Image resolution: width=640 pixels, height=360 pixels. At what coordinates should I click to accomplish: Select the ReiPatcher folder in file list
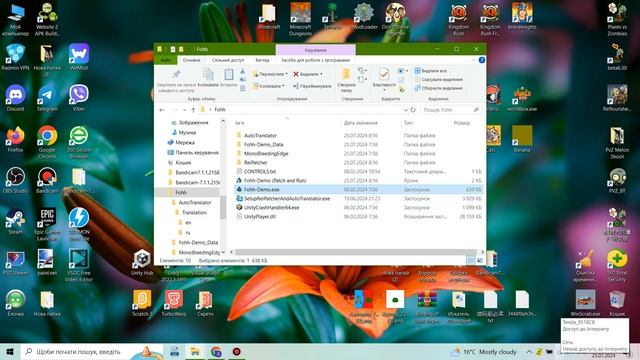tap(256, 162)
